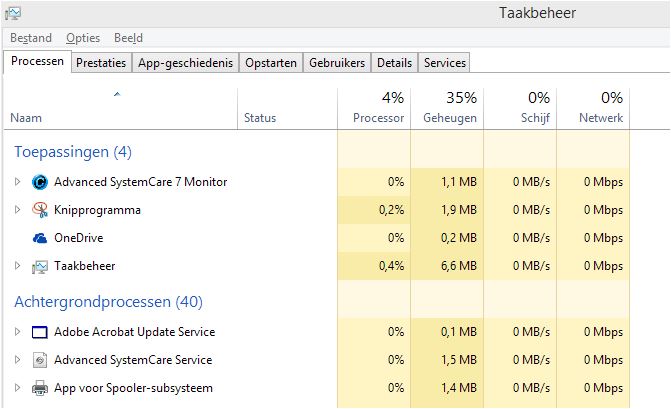Open the Opties menu
This screenshot has width=671, height=409.
(83, 38)
